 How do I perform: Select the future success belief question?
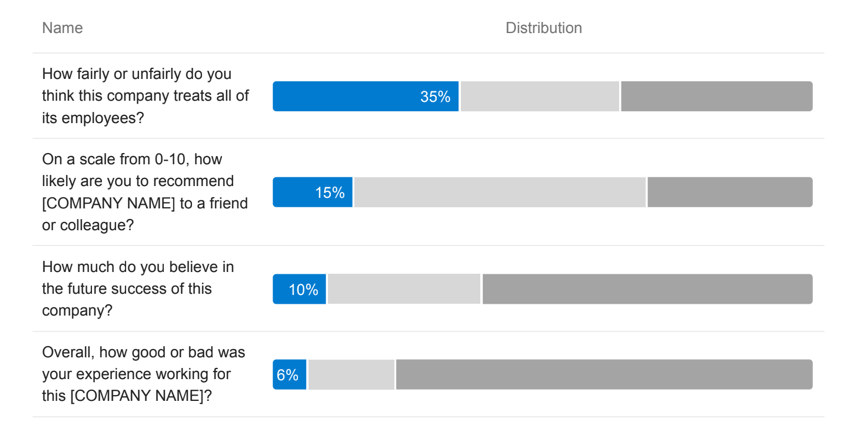(x=138, y=289)
